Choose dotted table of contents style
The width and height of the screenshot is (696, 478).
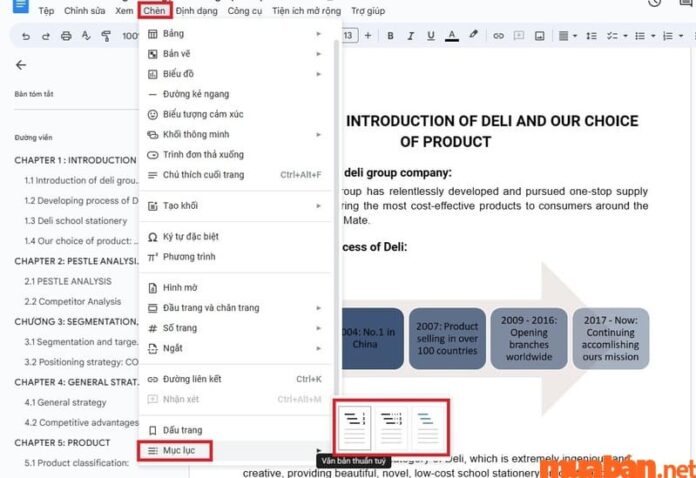click(391, 427)
